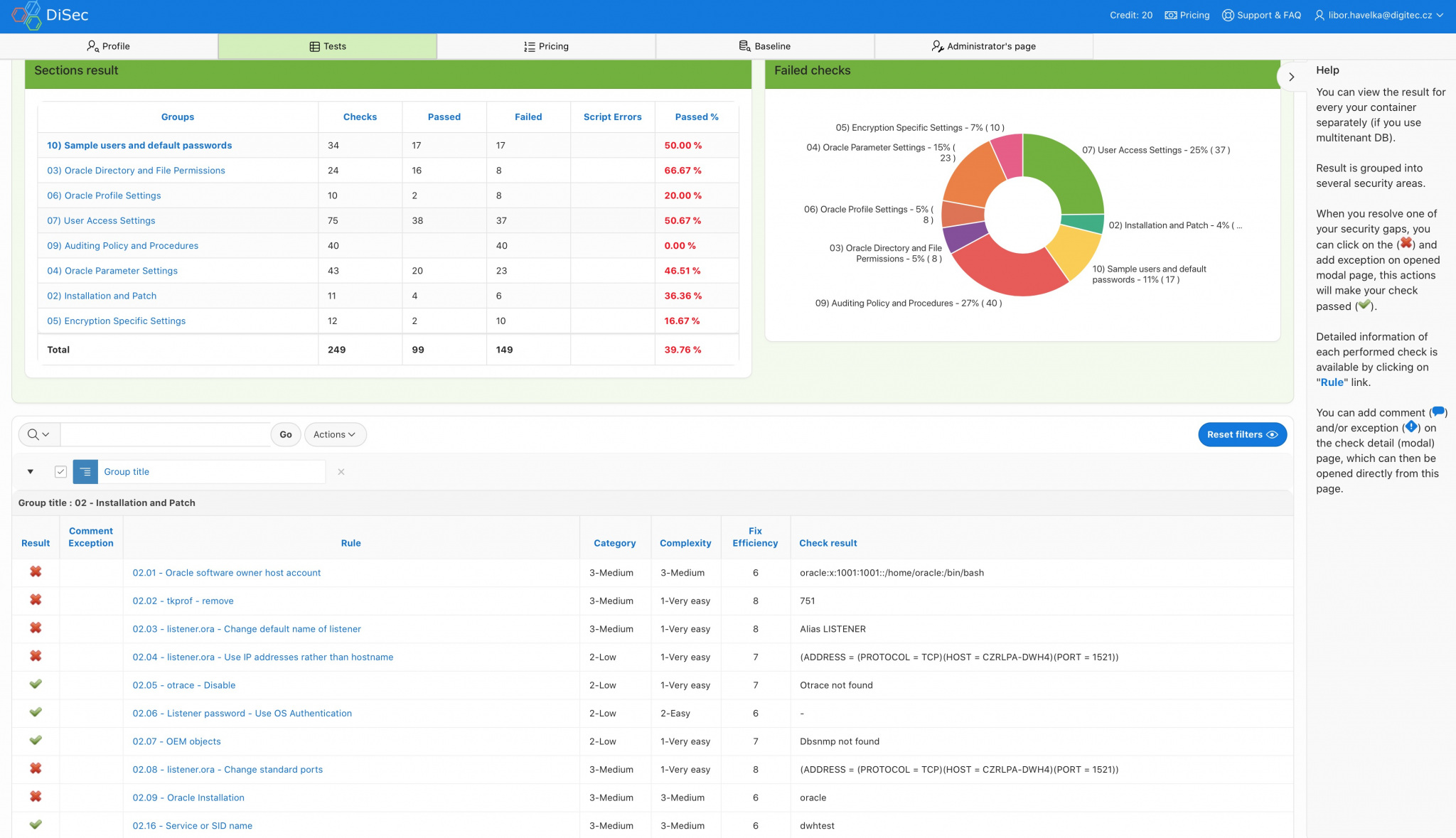Collapse the Help side panel with chevron
The width and height of the screenshot is (1456, 838).
point(1291,77)
